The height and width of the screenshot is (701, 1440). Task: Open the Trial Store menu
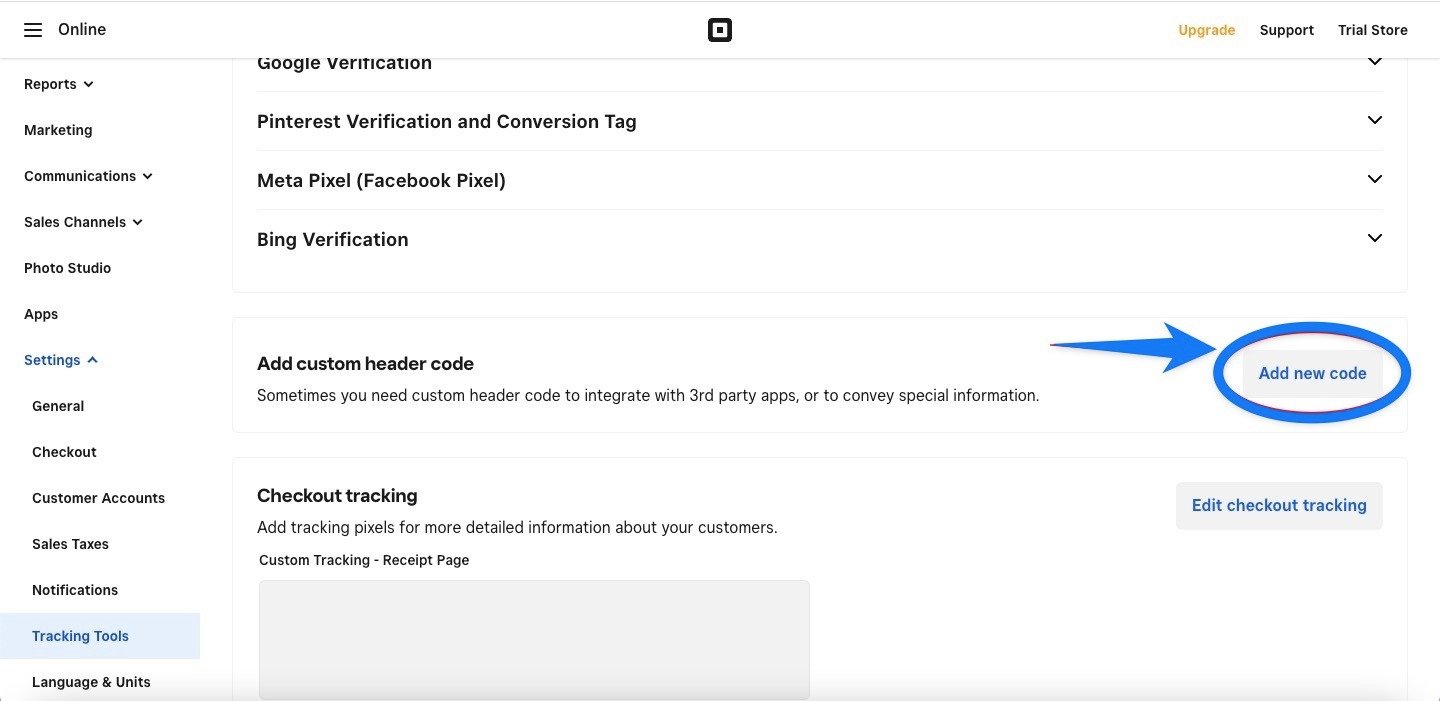click(x=1373, y=30)
